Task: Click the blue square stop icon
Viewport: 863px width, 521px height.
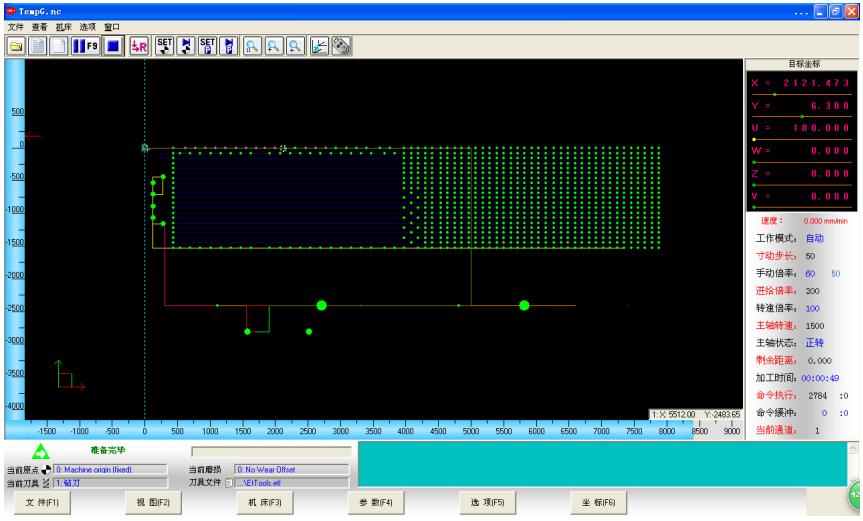Action: [x=115, y=45]
